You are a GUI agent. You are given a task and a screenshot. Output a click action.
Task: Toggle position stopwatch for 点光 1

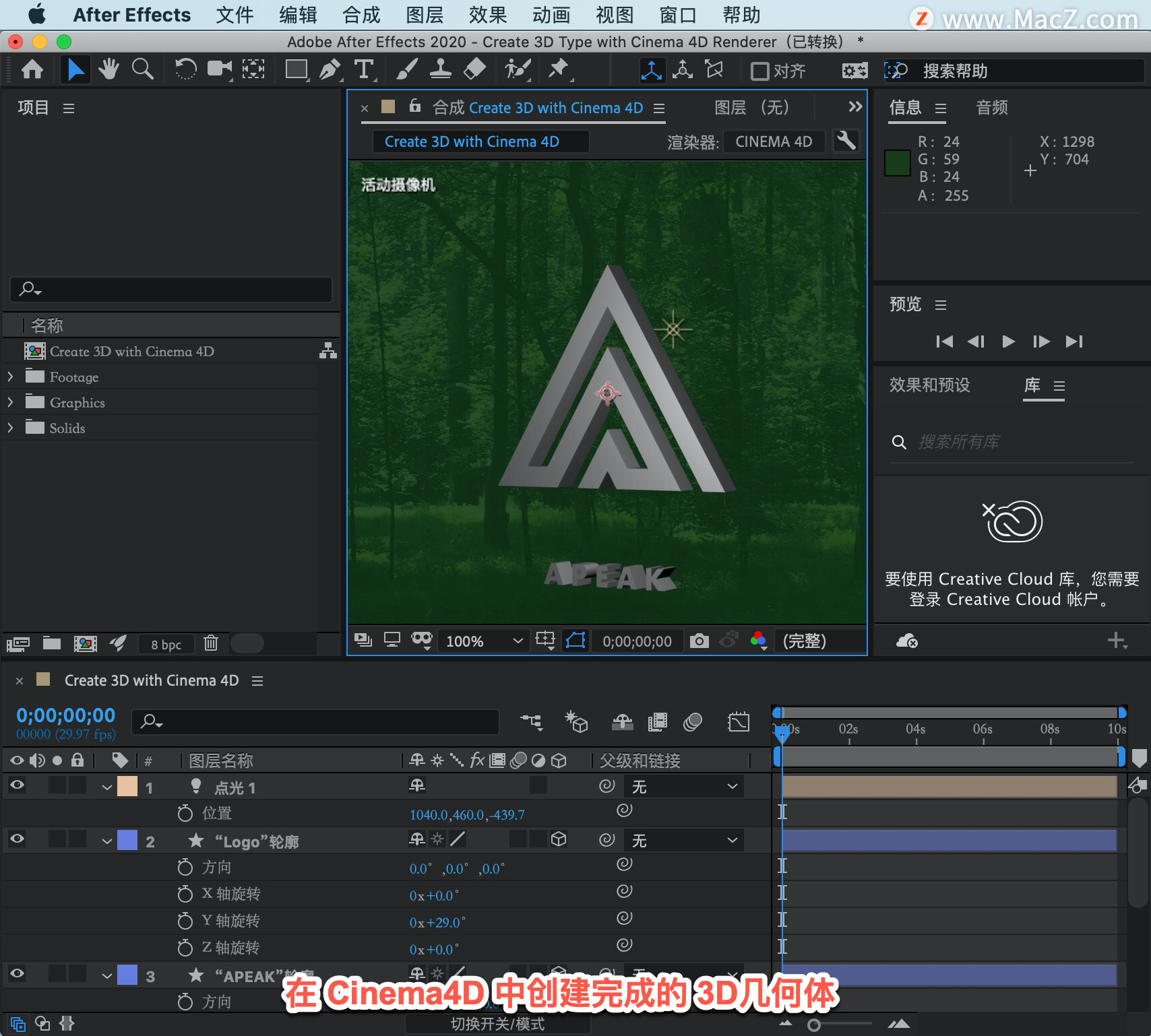[185, 814]
